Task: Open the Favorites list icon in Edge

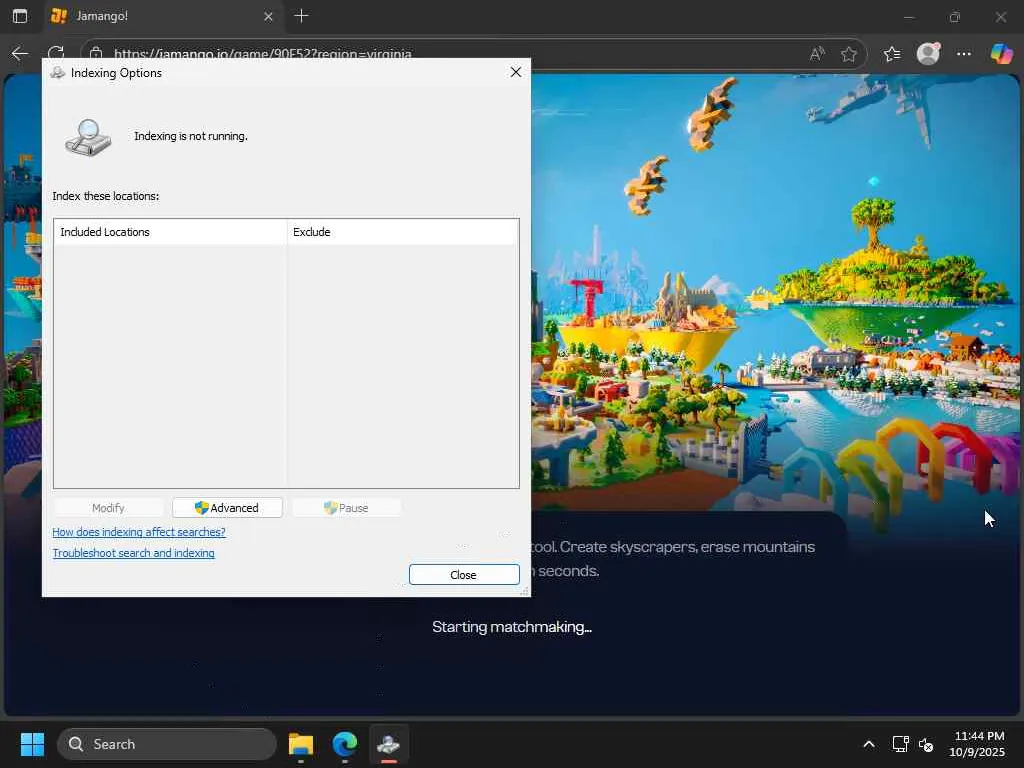Action: tap(891, 54)
